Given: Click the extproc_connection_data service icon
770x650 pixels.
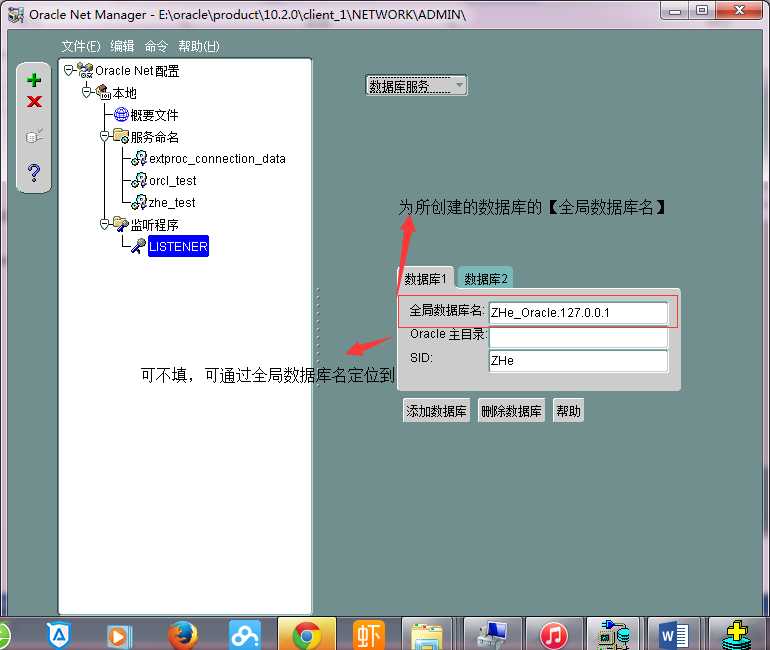Looking at the screenshot, I should pos(139,158).
